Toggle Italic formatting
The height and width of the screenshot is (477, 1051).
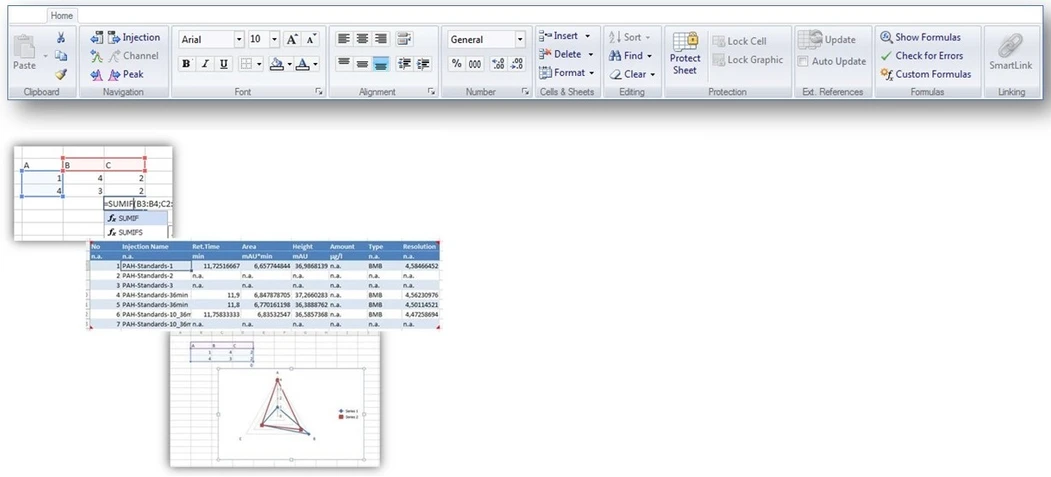coord(205,64)
